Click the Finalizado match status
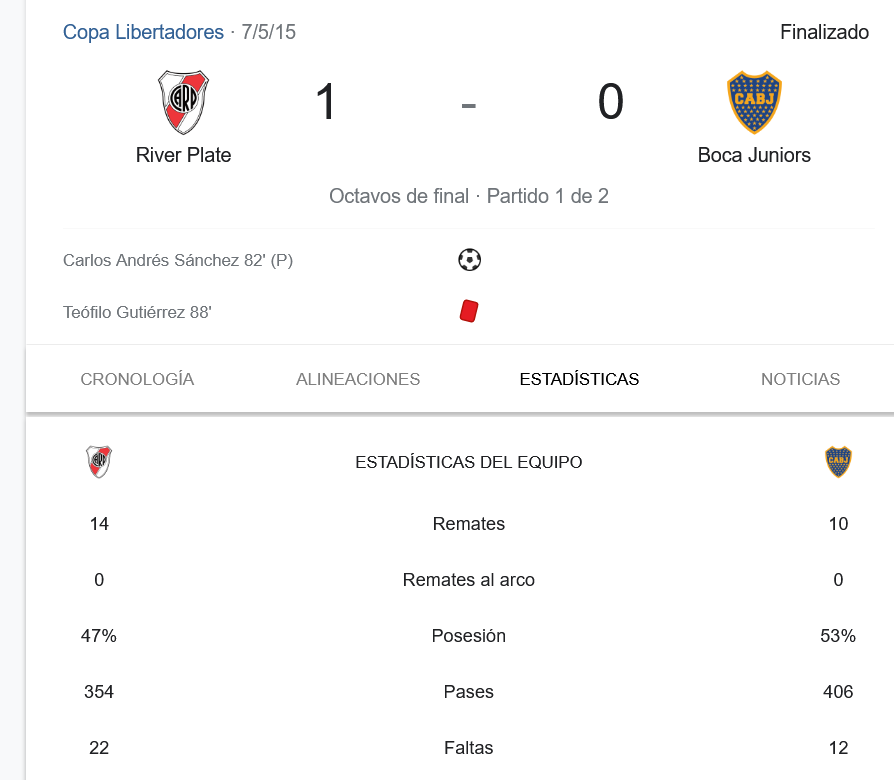This screenshot has width=894, height=780. point(824,32)
